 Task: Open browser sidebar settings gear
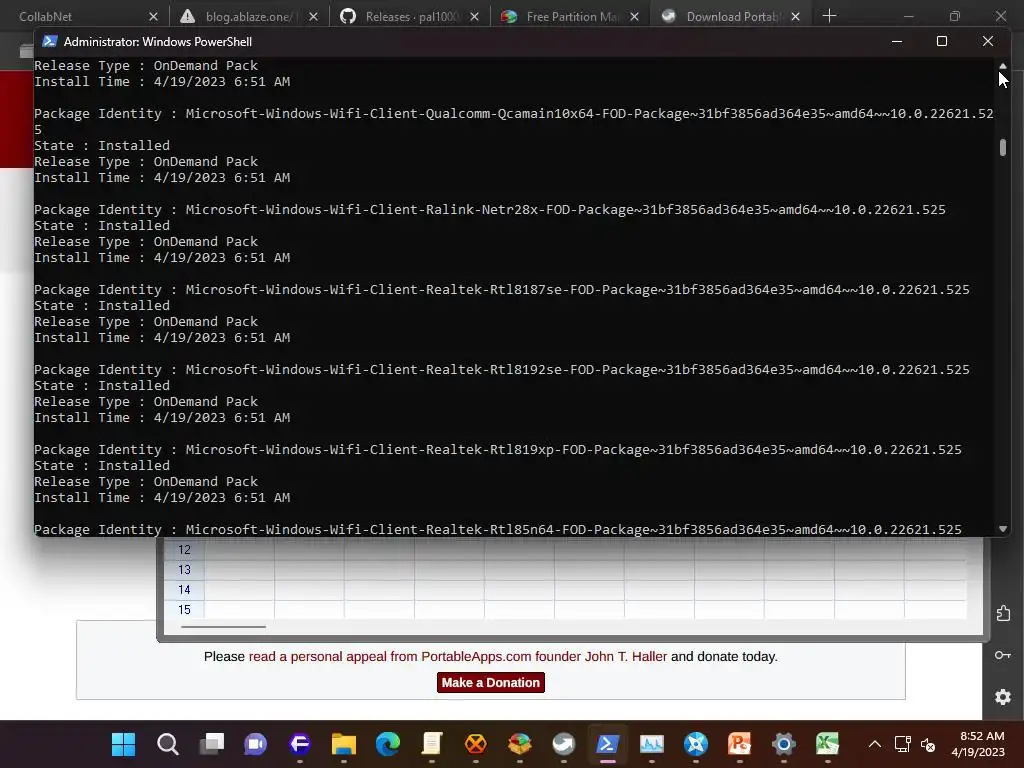coord(1003,697)
